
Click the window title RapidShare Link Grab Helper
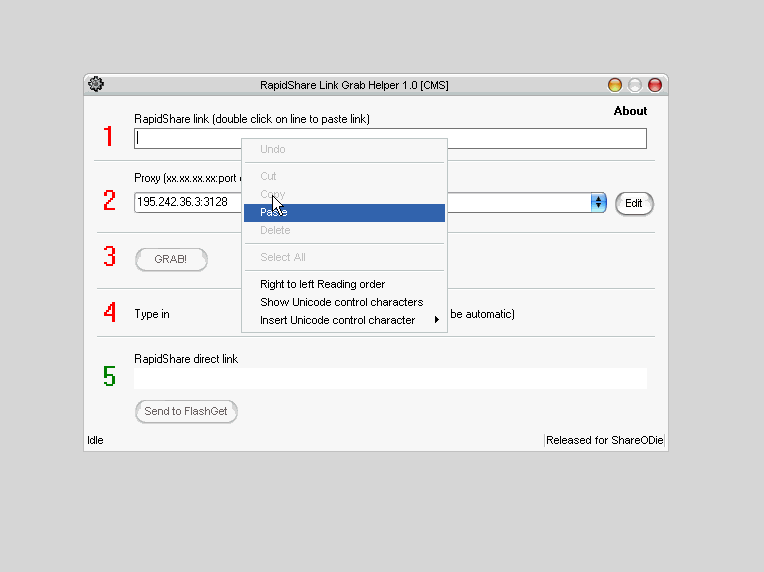point(354,85)
